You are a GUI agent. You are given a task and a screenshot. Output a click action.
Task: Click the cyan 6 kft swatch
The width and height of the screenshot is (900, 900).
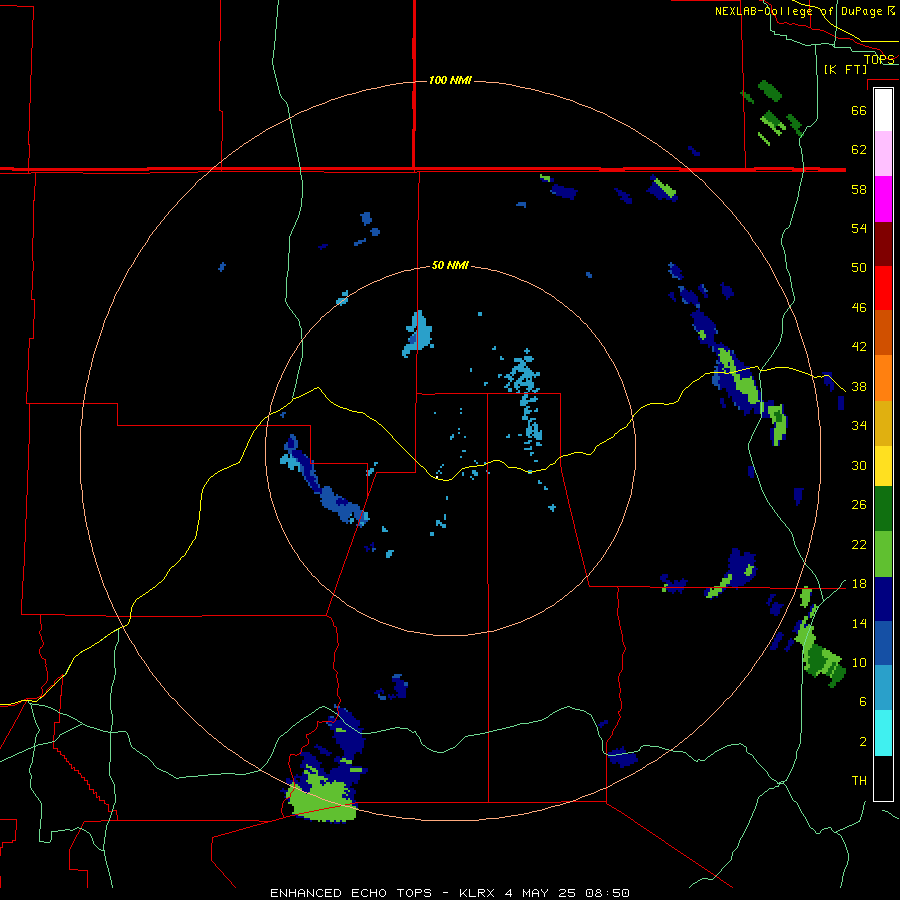pyautogui.click(x=883, y=733)
